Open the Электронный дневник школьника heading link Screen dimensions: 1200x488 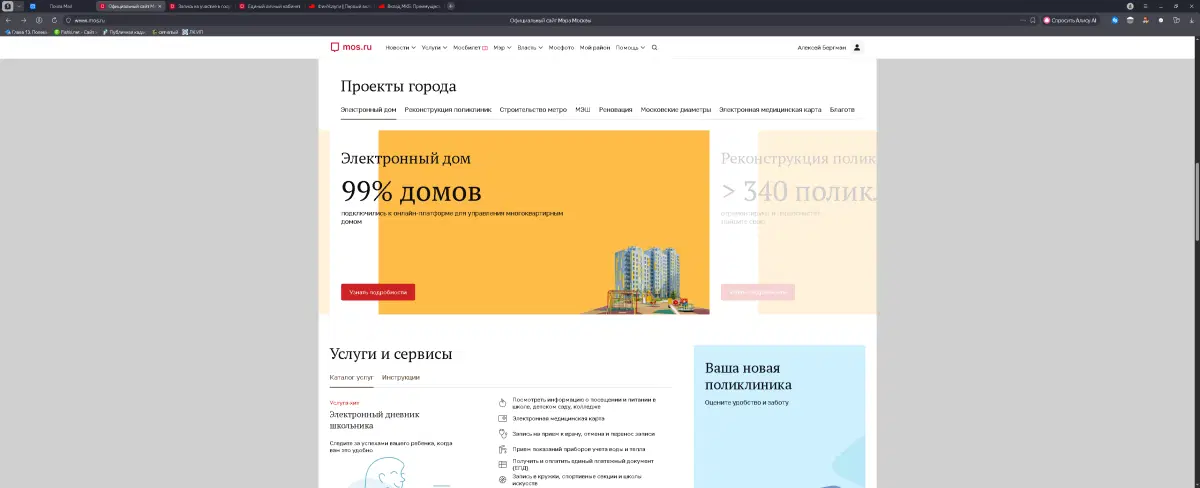click(375, 420)
